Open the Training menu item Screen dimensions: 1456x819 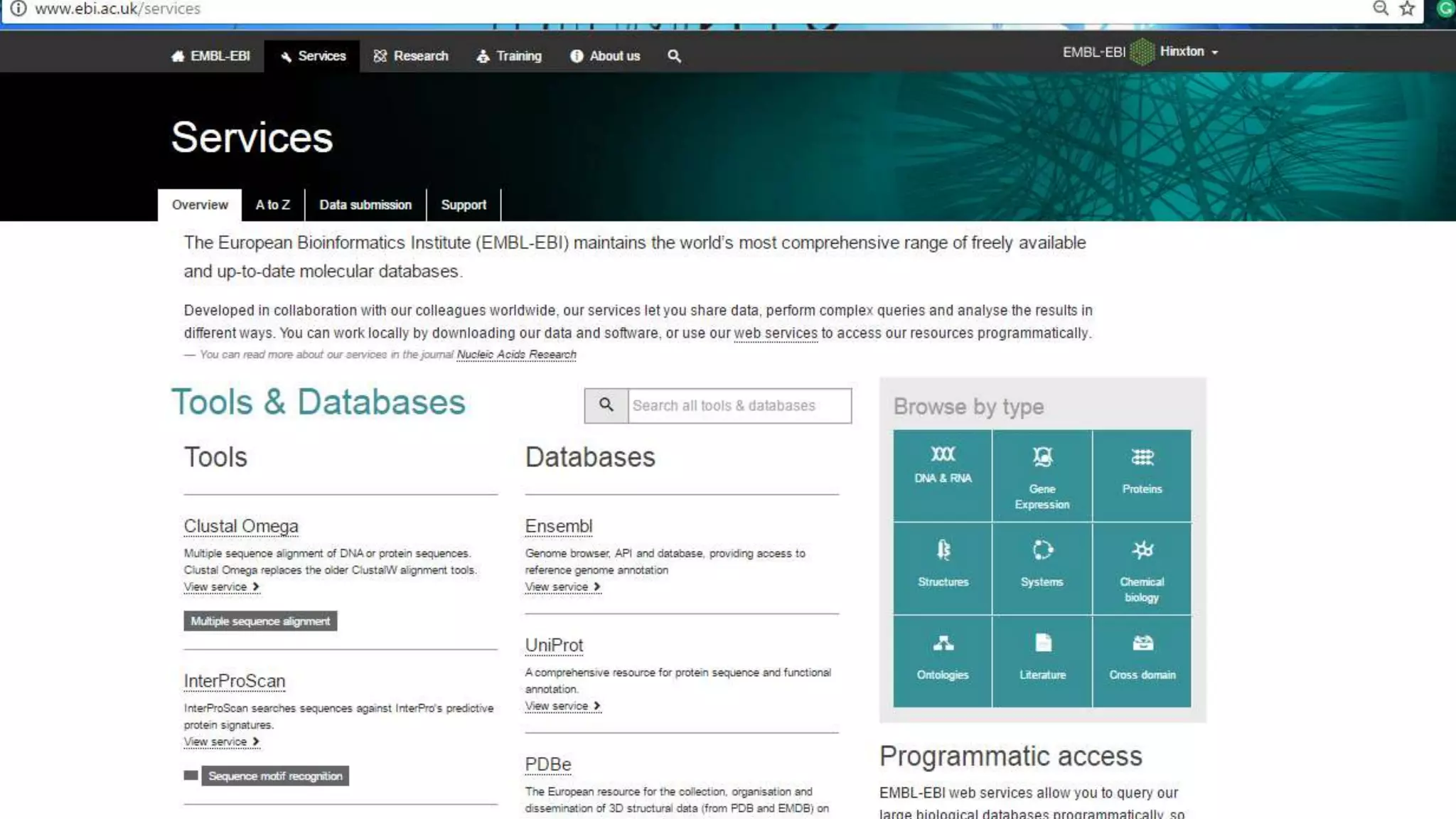pyautogui.click(x=509, y=56)
